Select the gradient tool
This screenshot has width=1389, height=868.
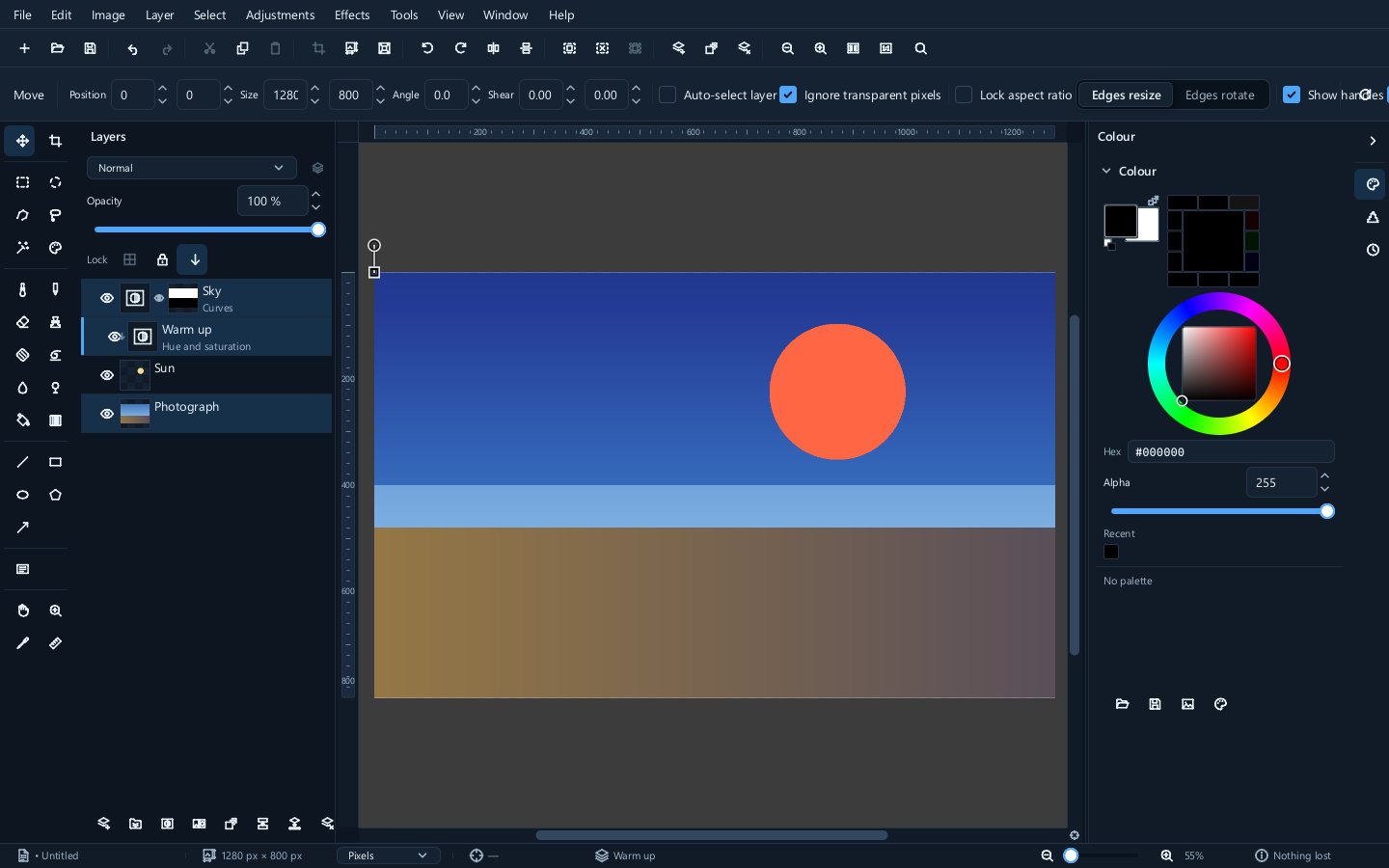(x=55, y=420)
